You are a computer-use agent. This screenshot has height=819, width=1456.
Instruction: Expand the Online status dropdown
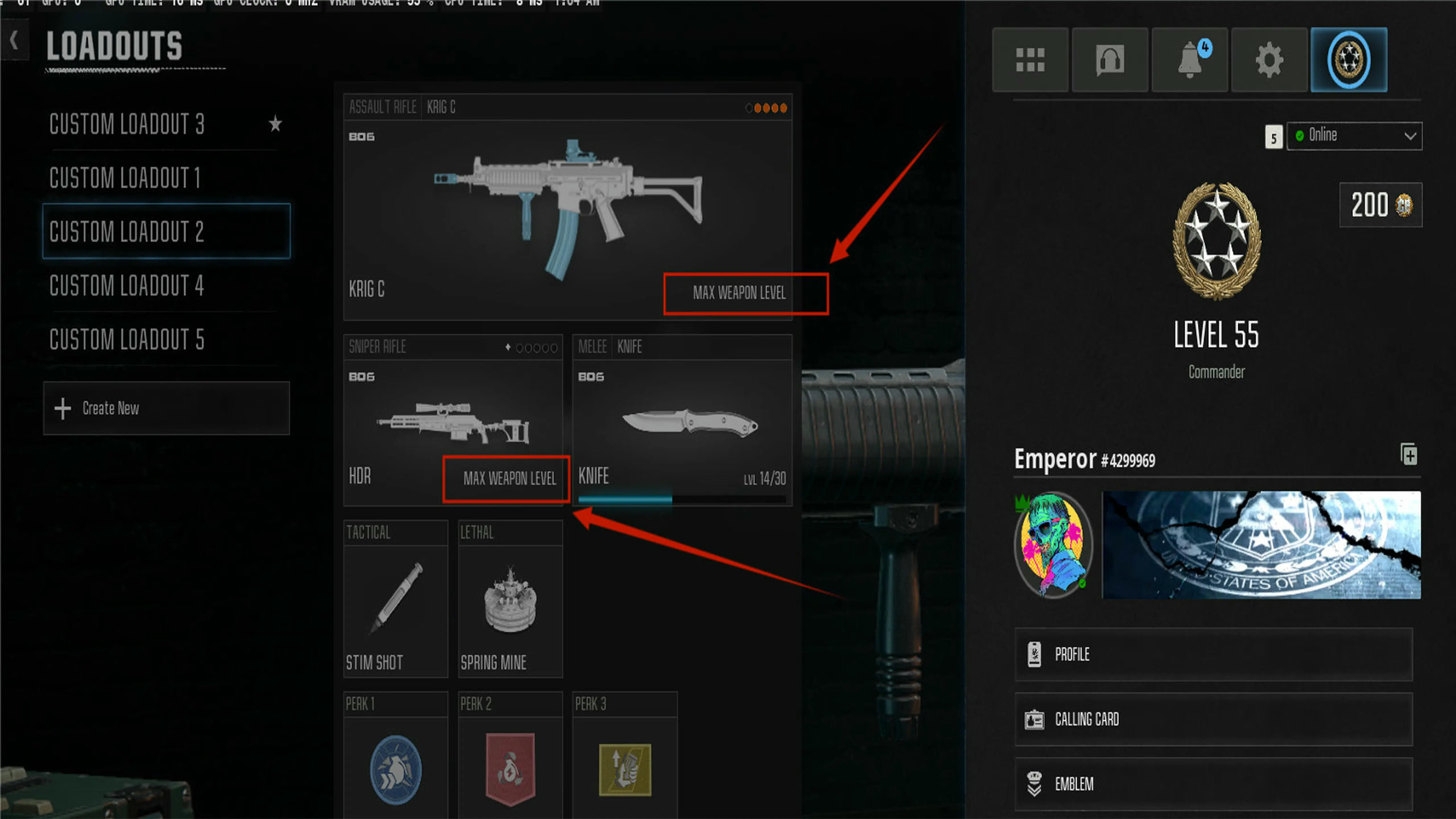1354,136
